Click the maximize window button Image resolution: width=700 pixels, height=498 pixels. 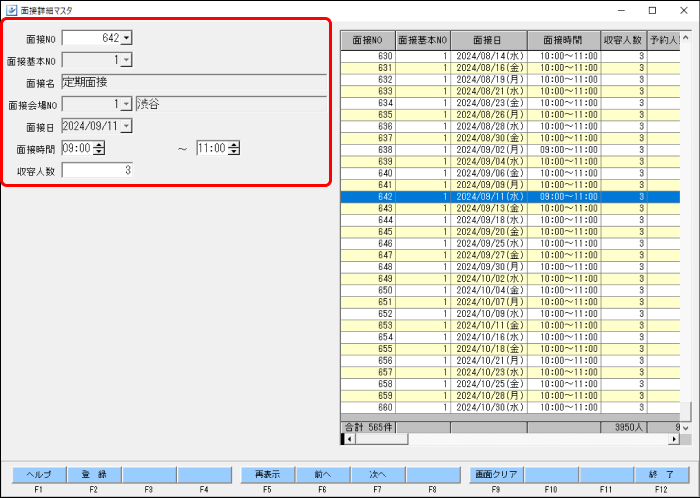click(652, 10)
